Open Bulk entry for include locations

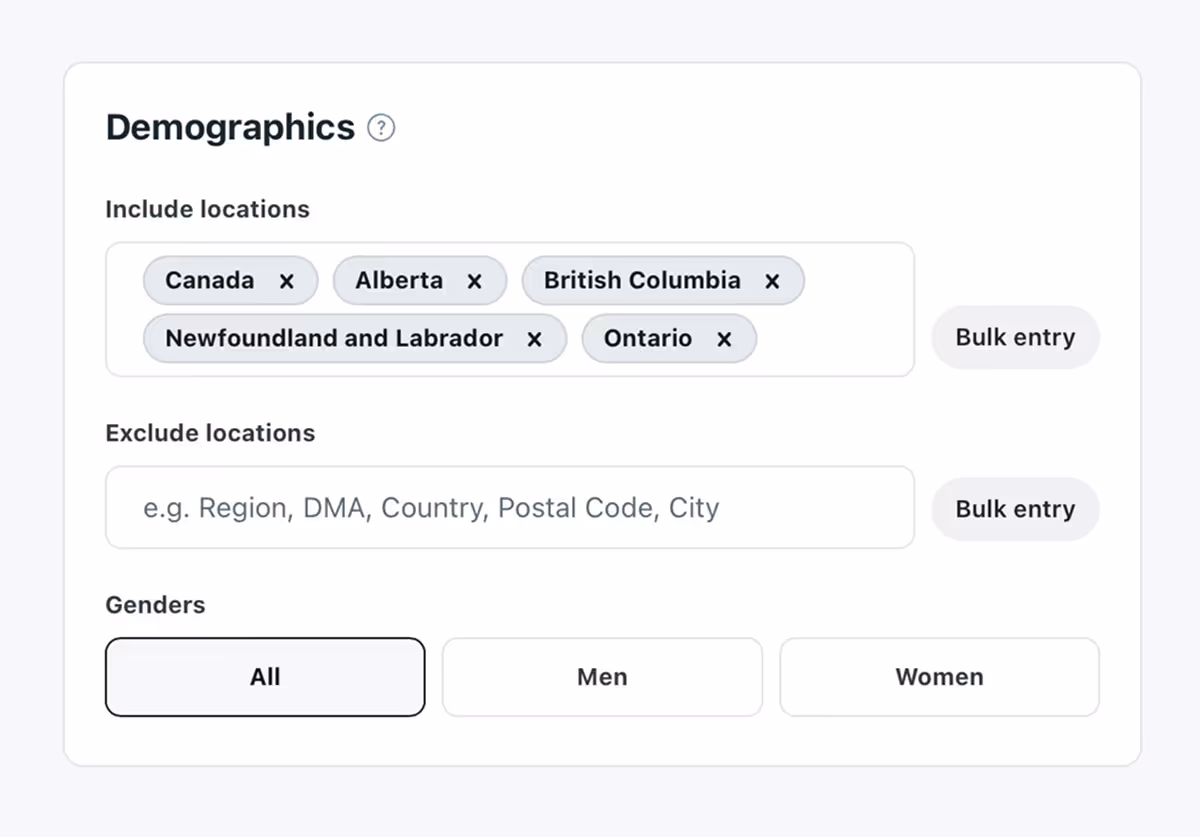click(x=1015, y=337)
